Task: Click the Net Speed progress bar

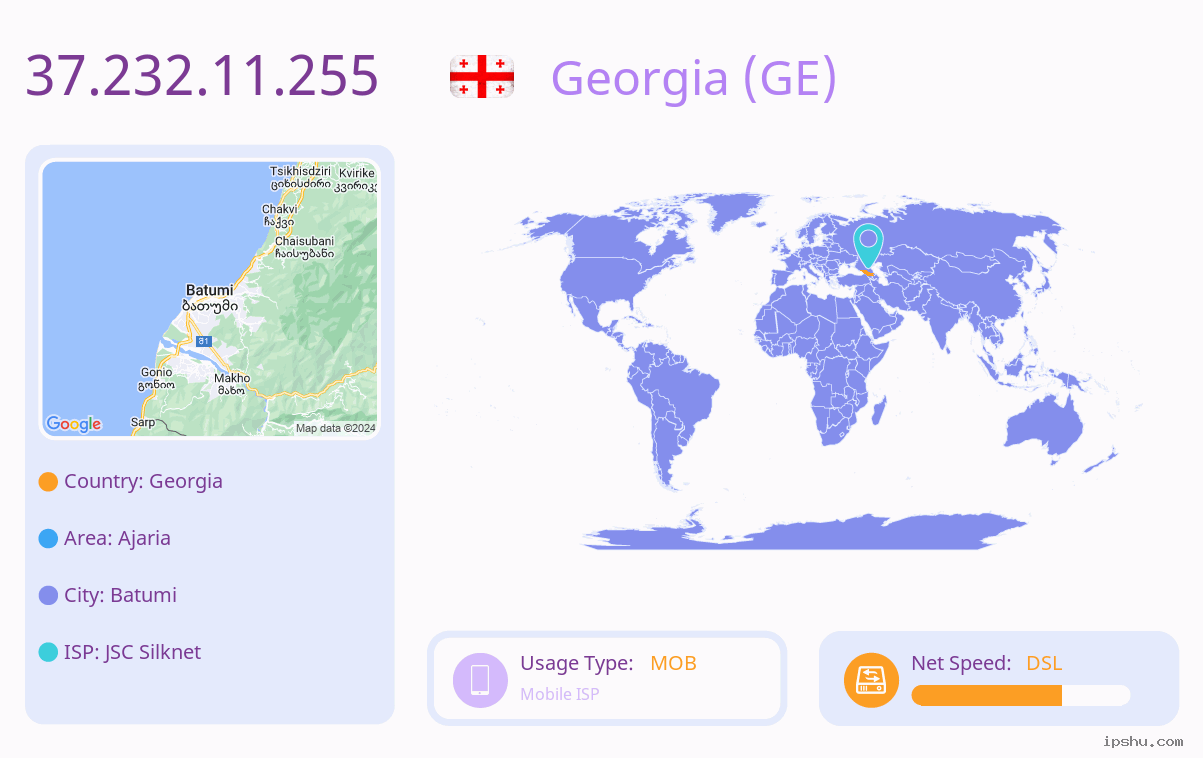Action: (1021, 695)
